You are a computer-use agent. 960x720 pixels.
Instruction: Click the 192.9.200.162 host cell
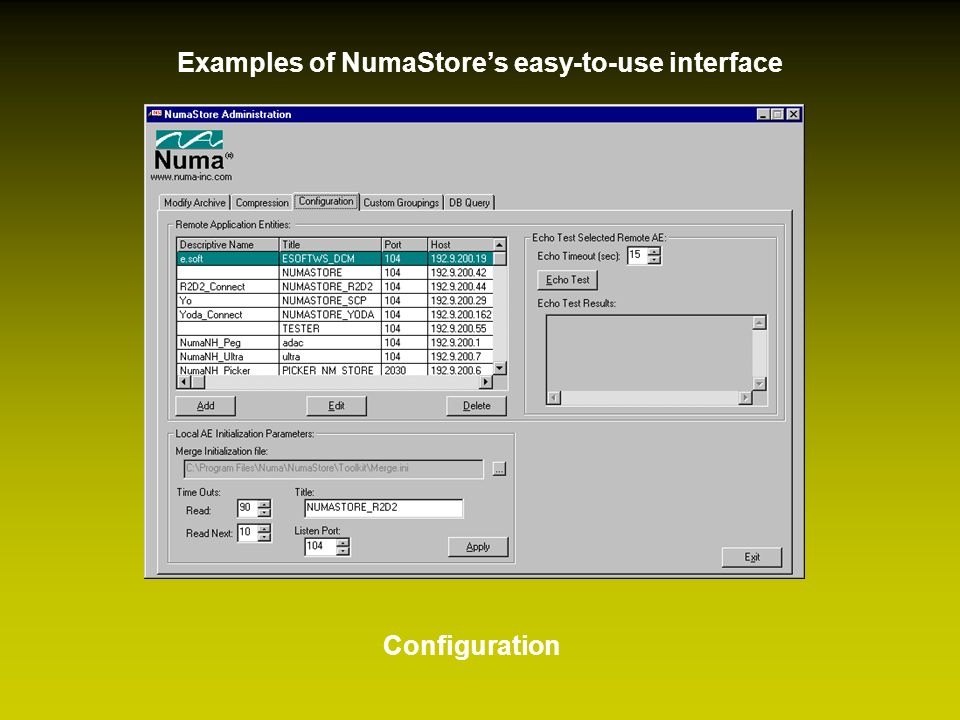pos(460,315)
